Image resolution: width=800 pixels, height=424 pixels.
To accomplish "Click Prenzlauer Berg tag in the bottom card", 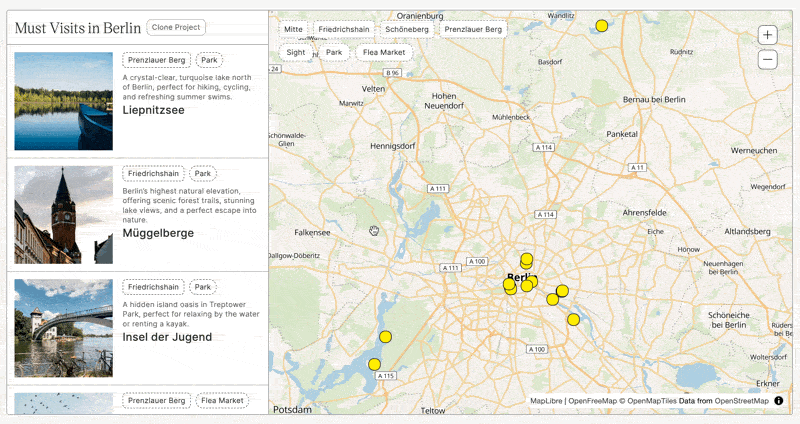I will (x=157, y=401).
